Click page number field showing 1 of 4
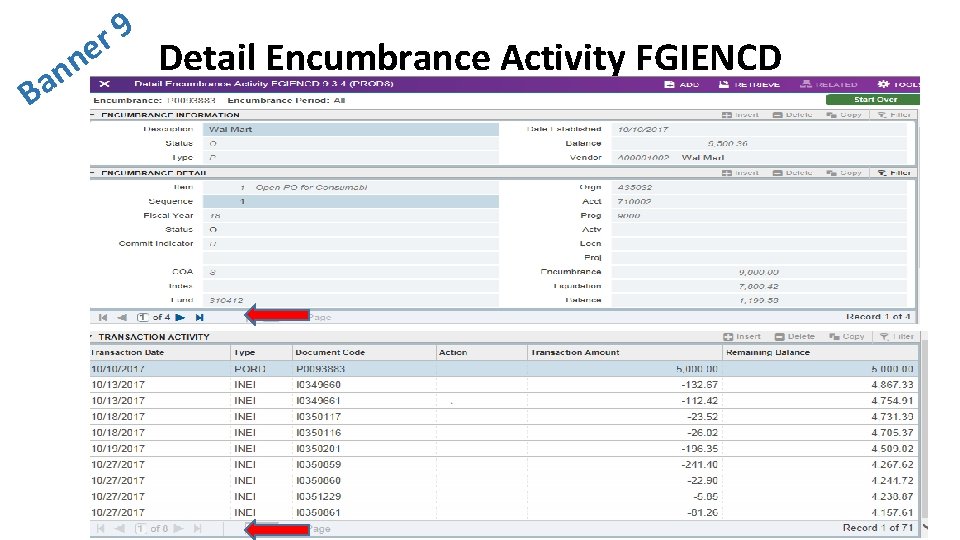 [x=143, y=317]
